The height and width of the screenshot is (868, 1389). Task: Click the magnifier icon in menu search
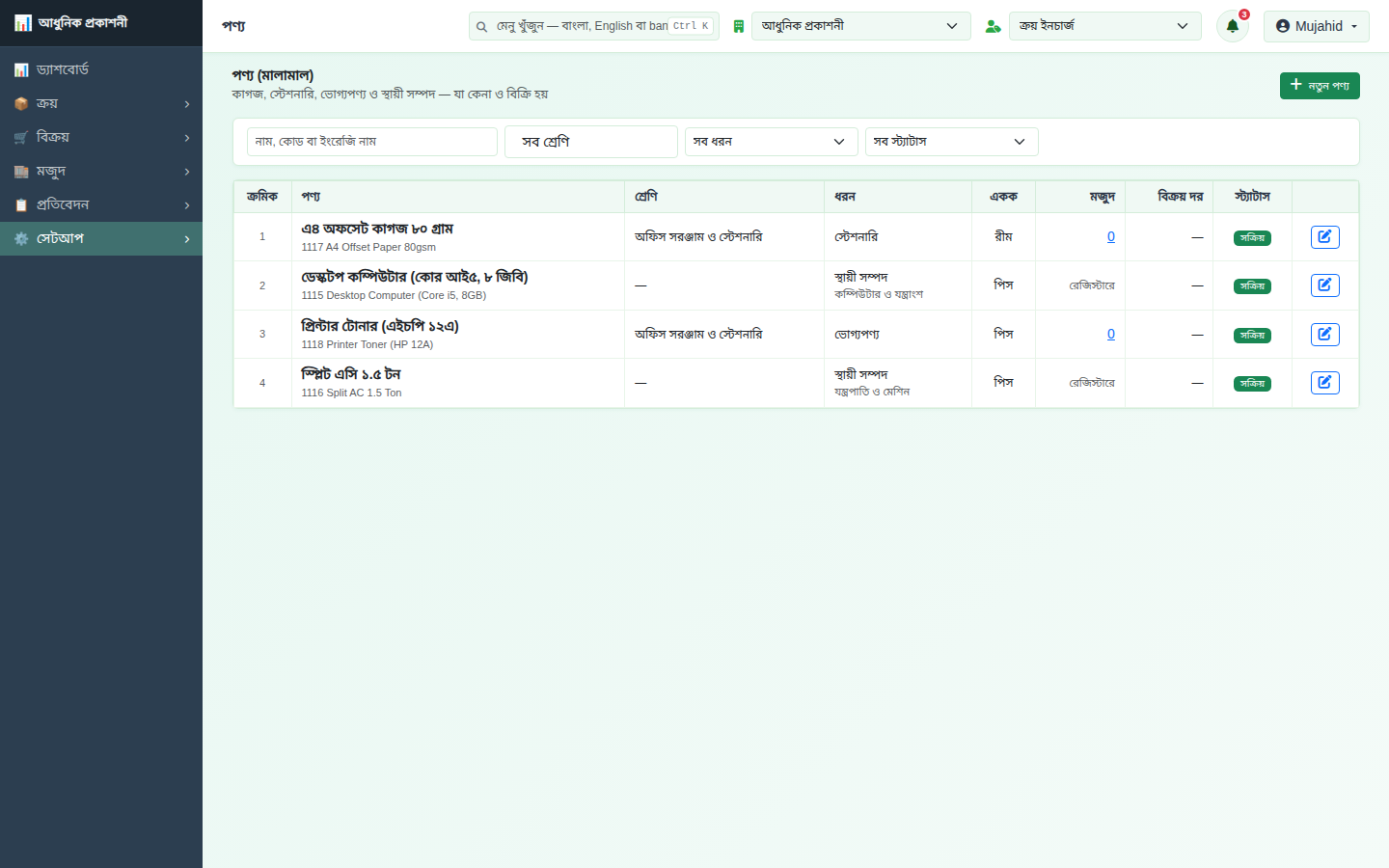(481, 26)
